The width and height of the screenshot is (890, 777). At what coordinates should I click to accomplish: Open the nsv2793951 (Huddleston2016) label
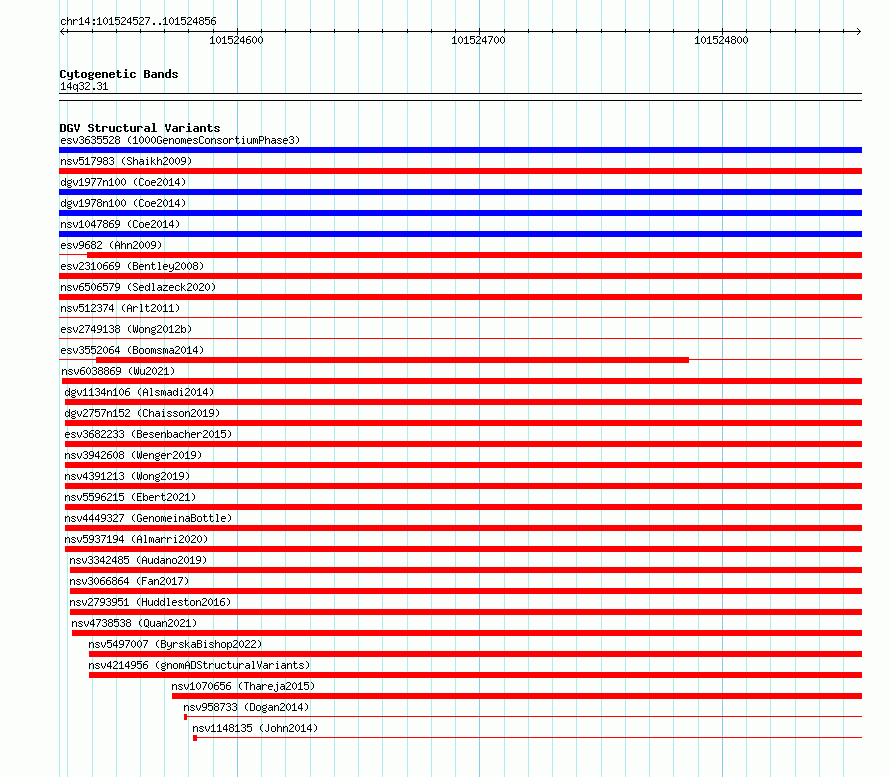click(150, 602)
